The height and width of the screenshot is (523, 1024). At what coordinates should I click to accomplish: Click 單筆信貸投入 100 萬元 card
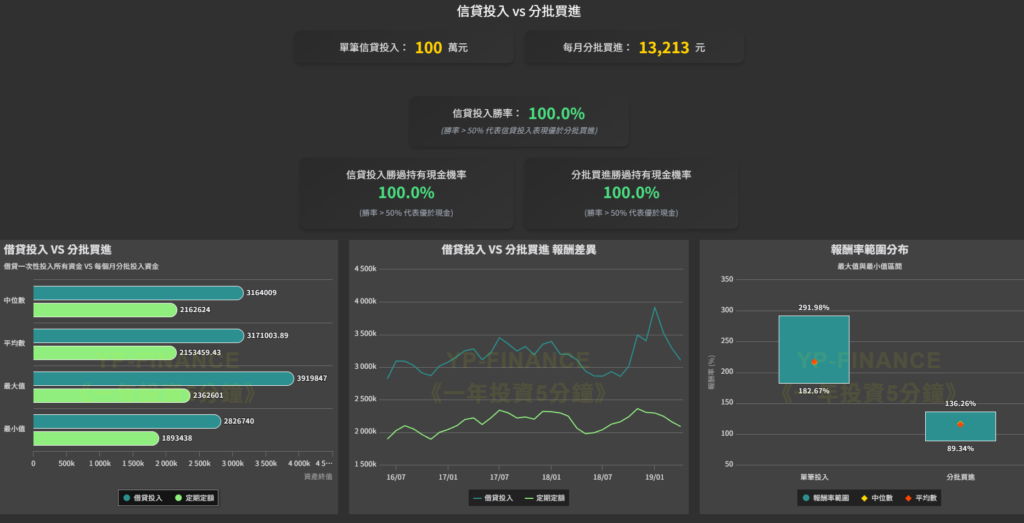[404, 47]
